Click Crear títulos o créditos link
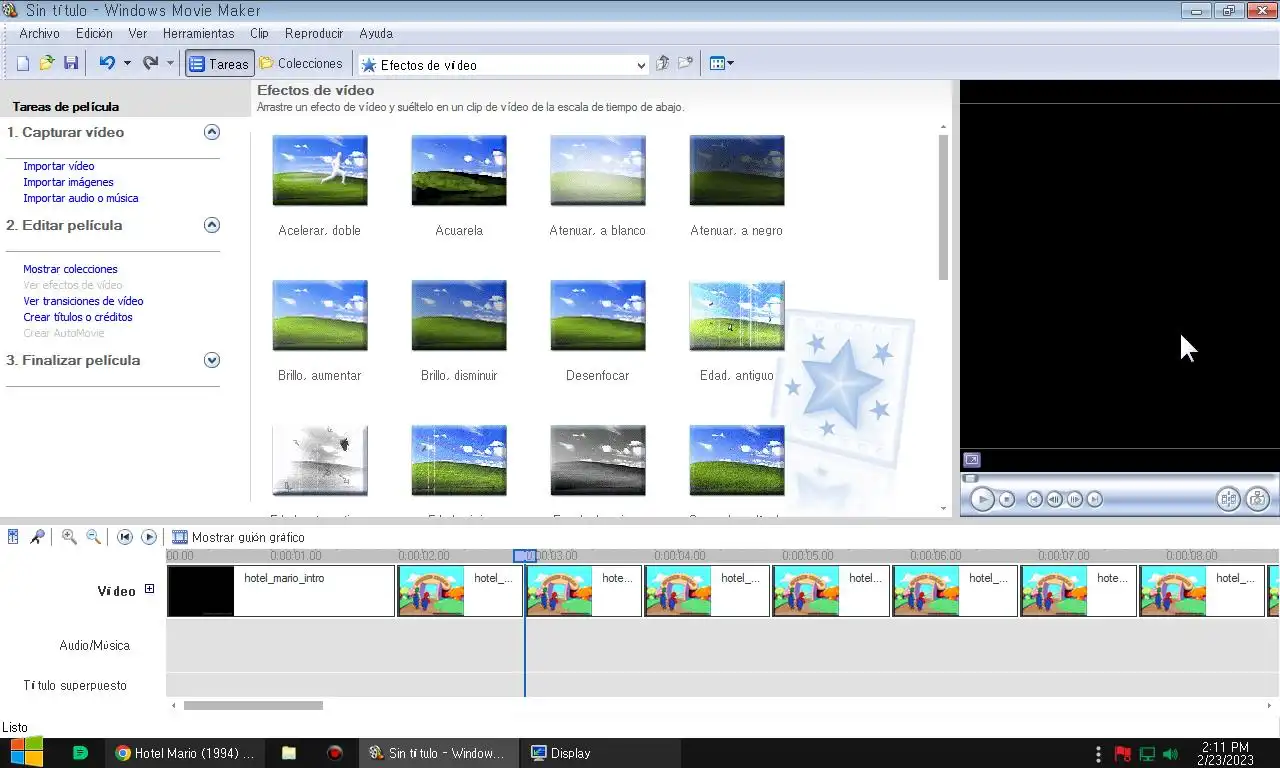The height and width of the screenshot is (768, 1280). 78,317
